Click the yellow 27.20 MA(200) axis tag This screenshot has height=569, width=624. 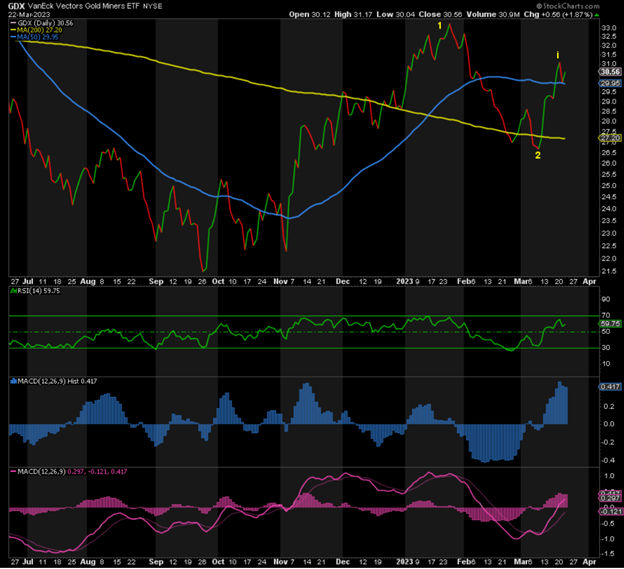[610, 138]
